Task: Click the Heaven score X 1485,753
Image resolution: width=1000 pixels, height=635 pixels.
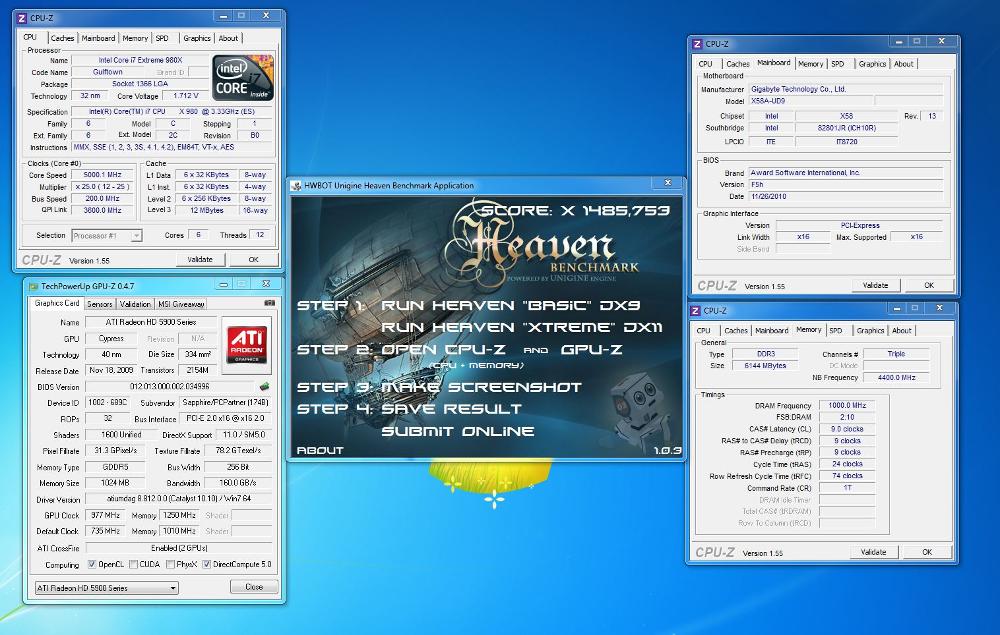Action: (x=577, y=210)
